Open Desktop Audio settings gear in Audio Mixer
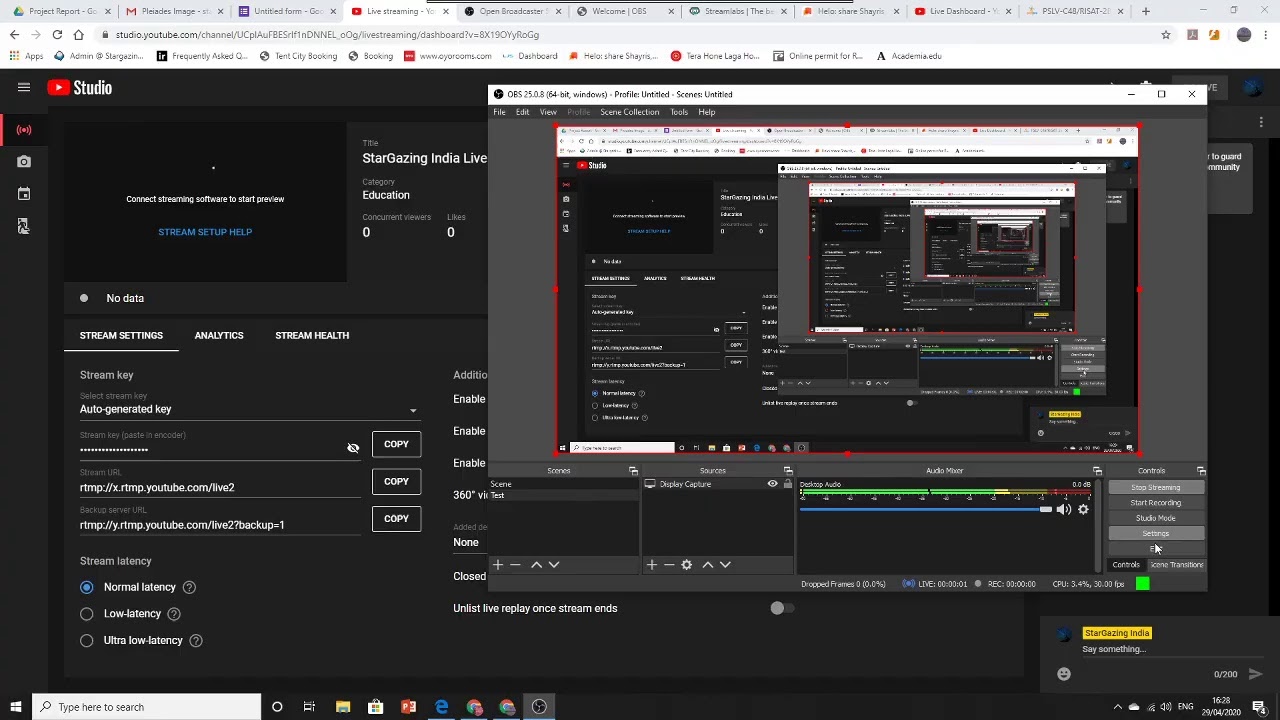 (1083, 509)
